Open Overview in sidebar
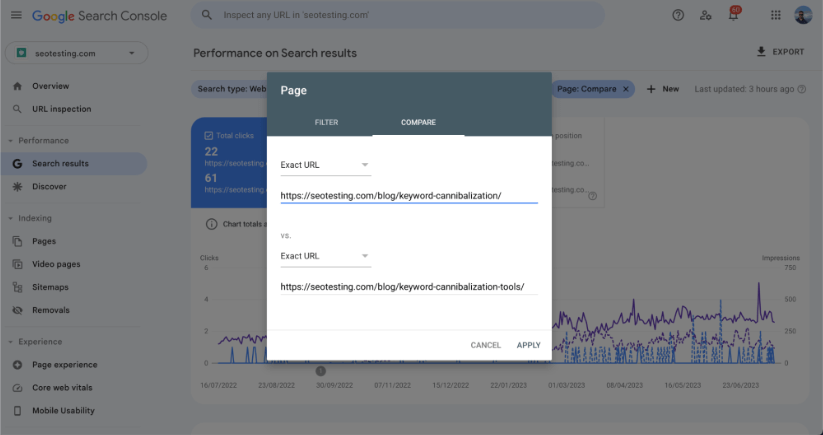Viewport: 823px width, 435px height. tap(50, 86)
